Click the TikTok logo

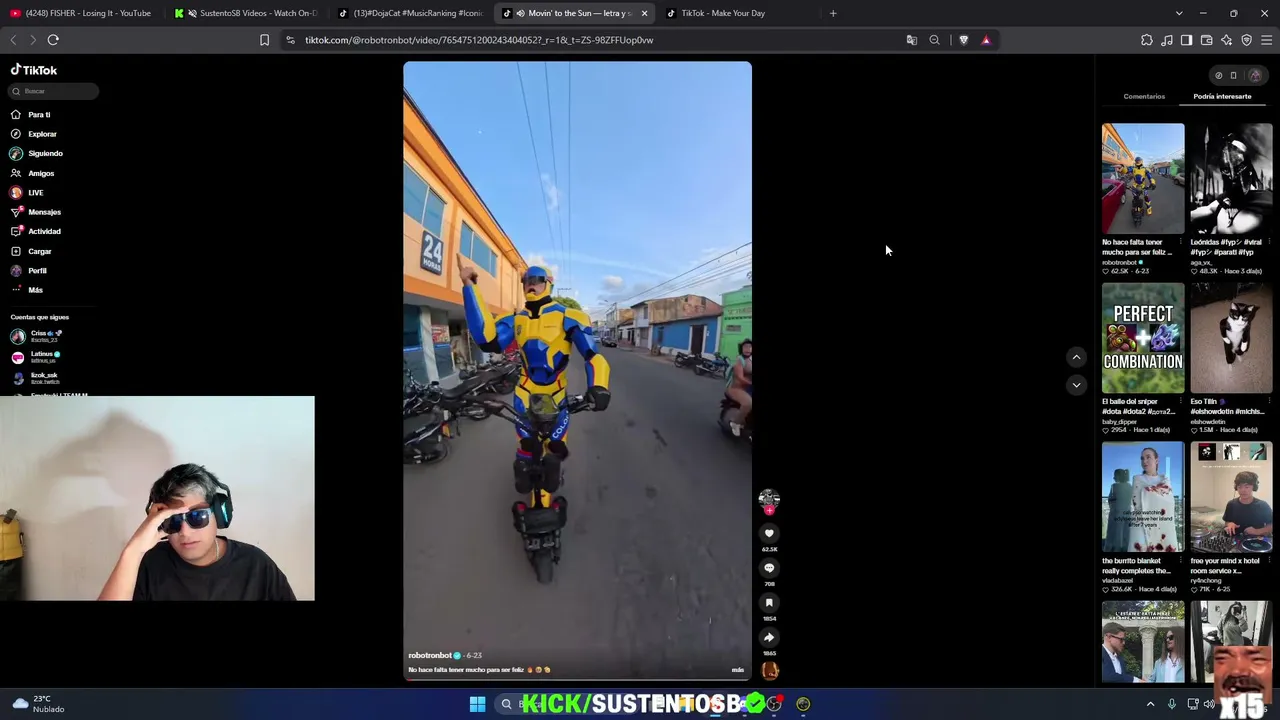point(34,70)
